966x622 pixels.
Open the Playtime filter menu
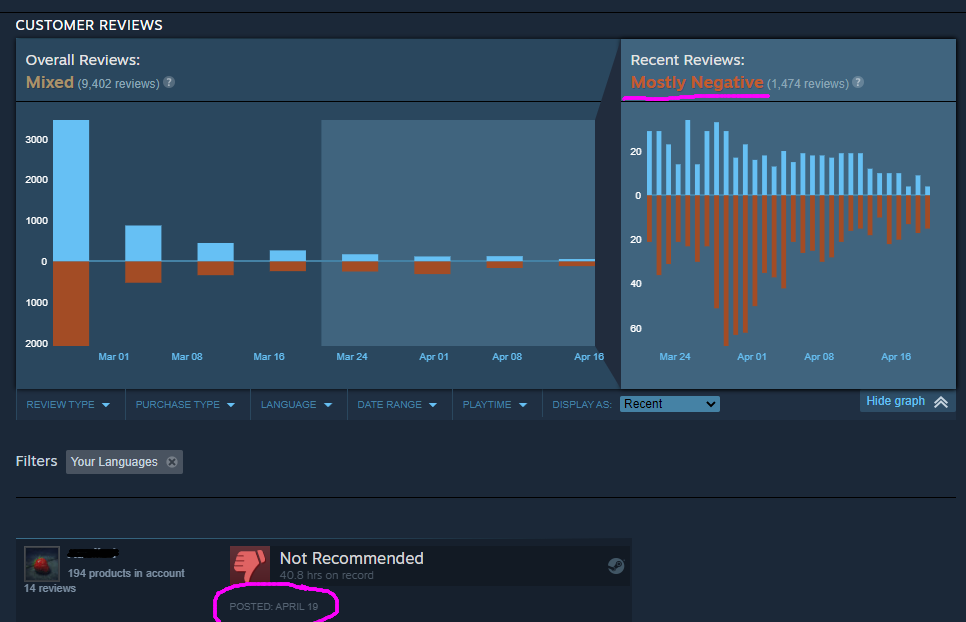(494, 405)
